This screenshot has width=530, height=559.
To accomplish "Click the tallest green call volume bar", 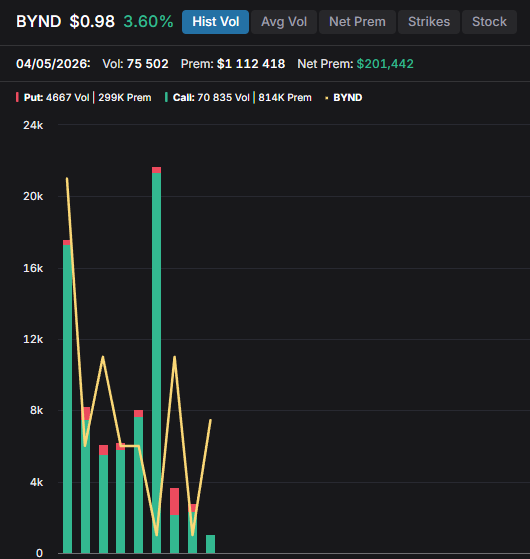I will (x=156, y=363).
